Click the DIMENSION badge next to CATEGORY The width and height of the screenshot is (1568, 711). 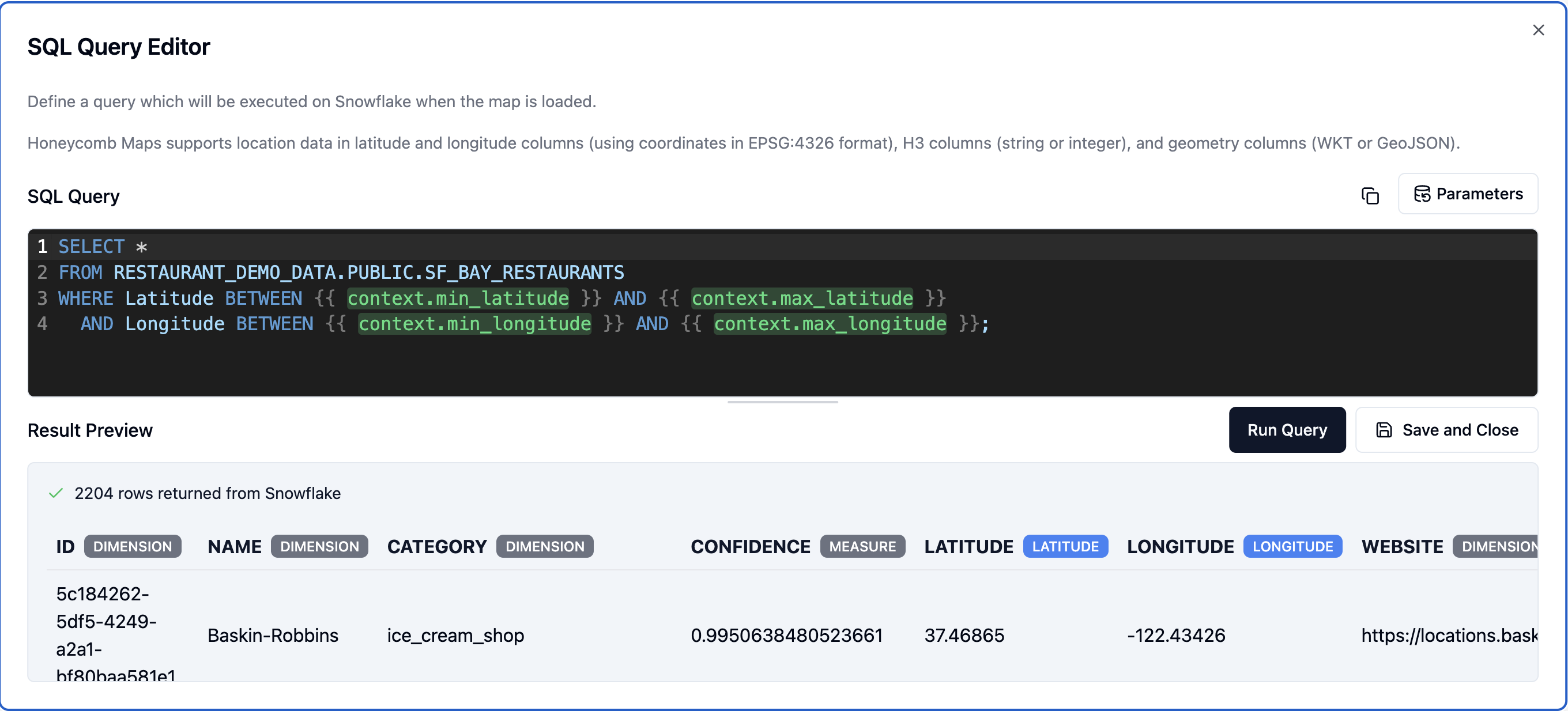545,546
